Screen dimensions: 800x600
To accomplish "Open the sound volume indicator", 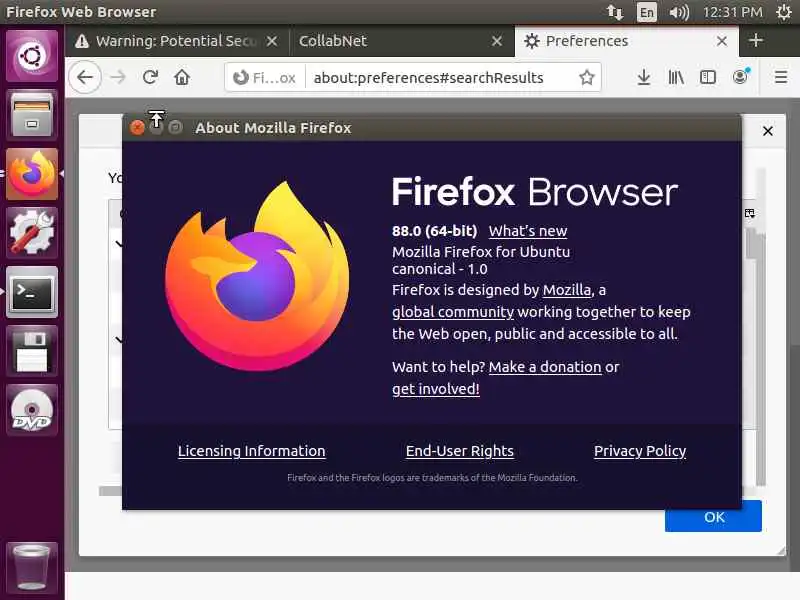I will click(x=679, y=12).
